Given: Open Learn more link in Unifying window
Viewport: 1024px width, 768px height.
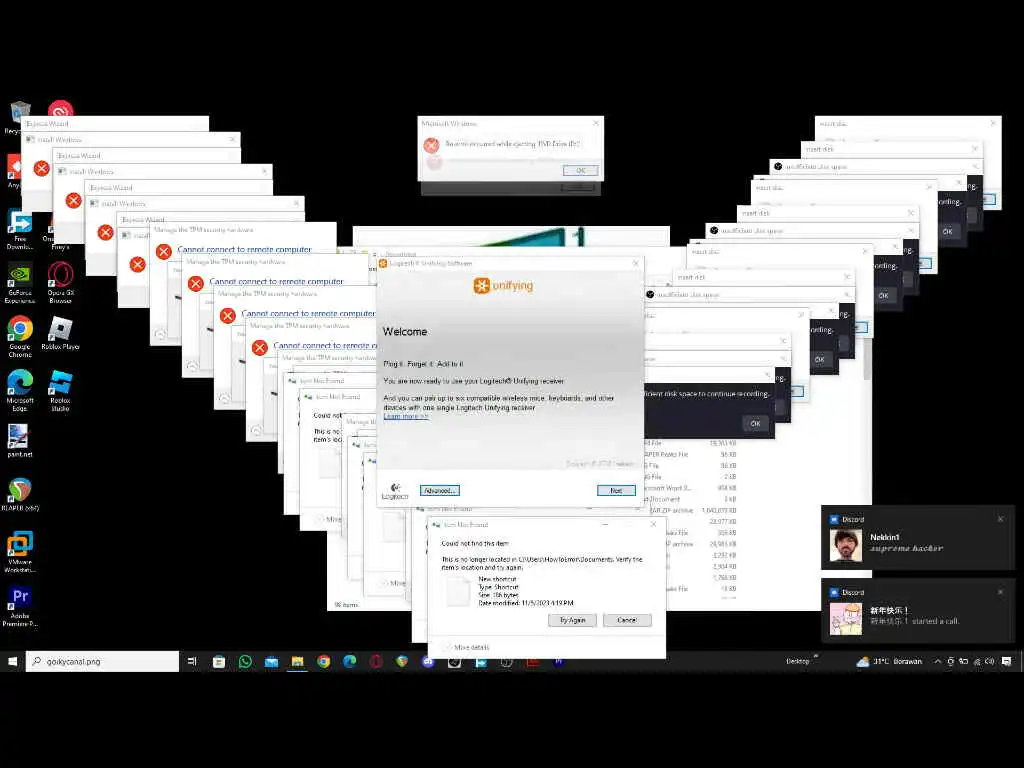Looking at the screenshot, I should 406,417.
